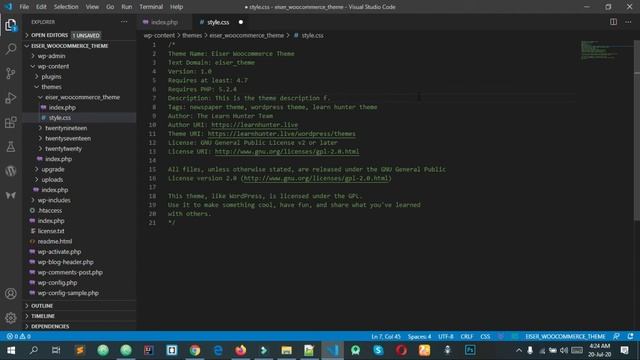
Task: Open the learnhunter.live Author URI link
Action: tap(254, 125)
